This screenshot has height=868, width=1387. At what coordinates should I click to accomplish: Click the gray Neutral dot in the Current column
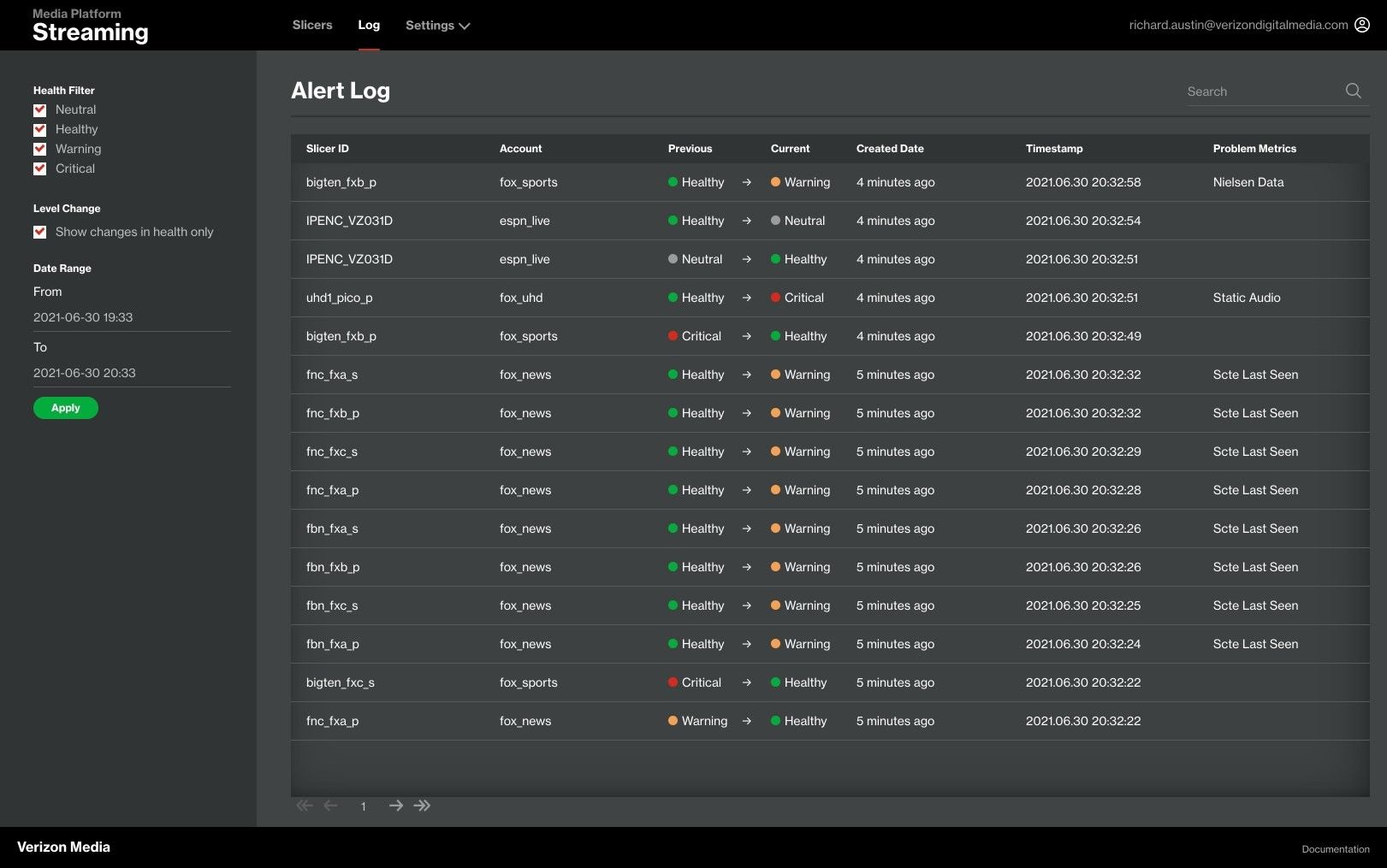(x=775, y=221)
